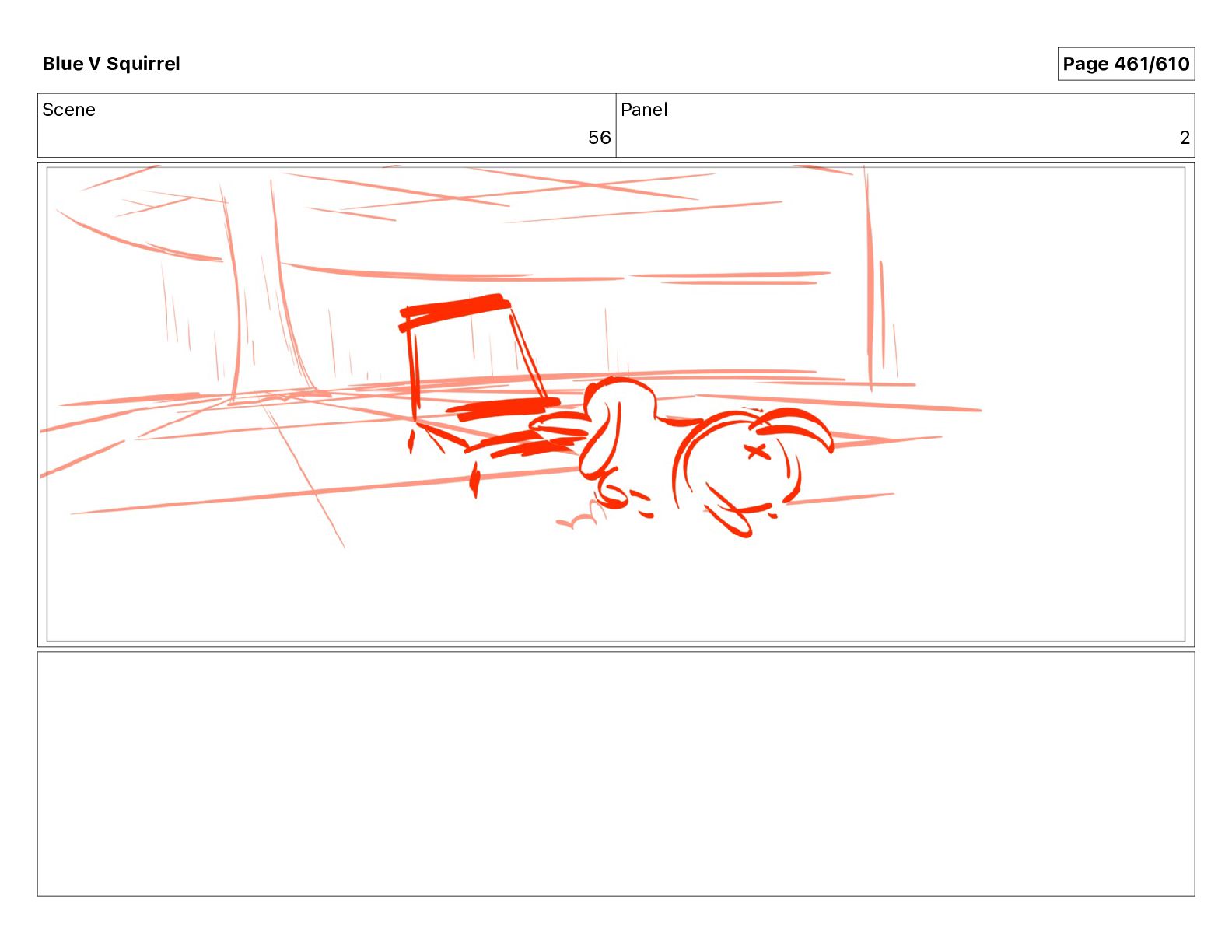Click the 'Scene' header label
Image resolution: width=1232 pixels, height=952 pixels.
pyautogui.click(x=68, y=110)
